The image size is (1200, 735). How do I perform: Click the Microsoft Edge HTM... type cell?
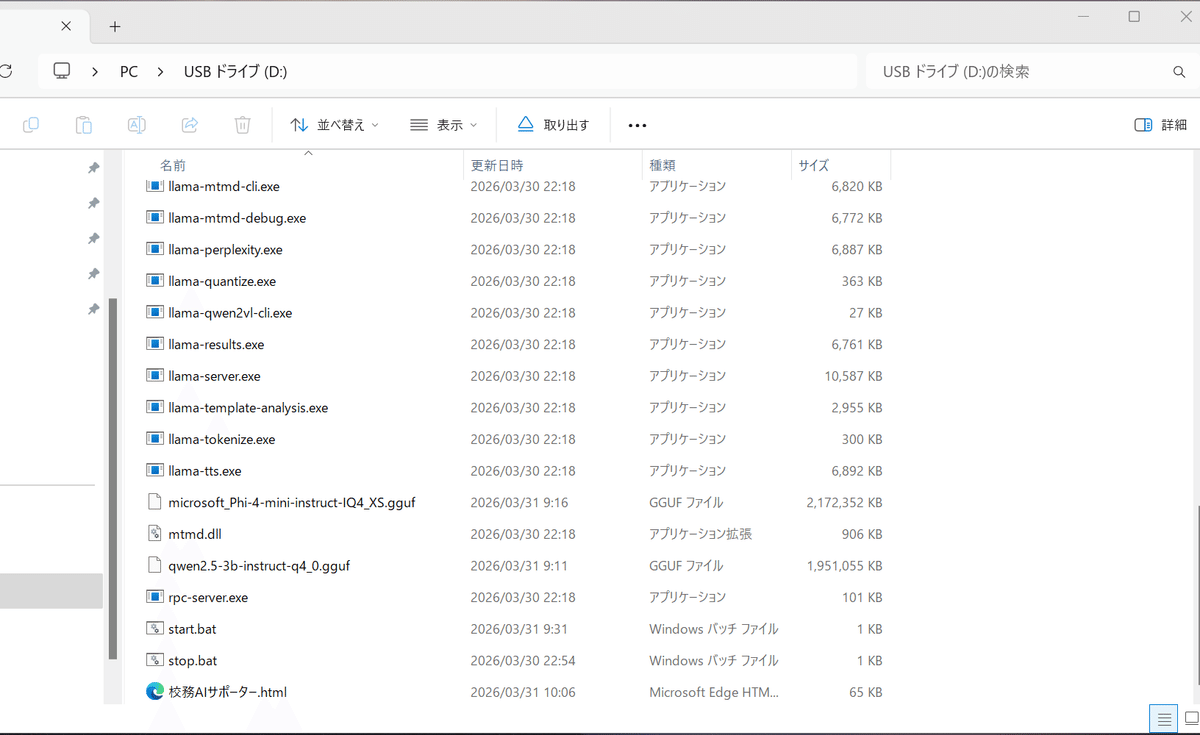[713, 692]
